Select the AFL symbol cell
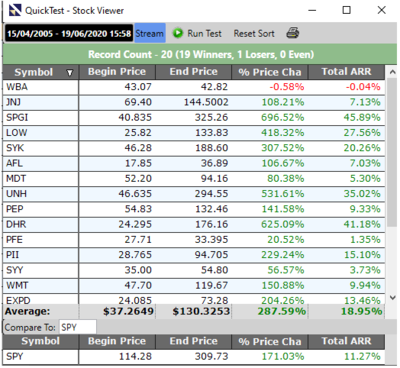The height and width of the screenshot is (368, 400). [41, 163]
